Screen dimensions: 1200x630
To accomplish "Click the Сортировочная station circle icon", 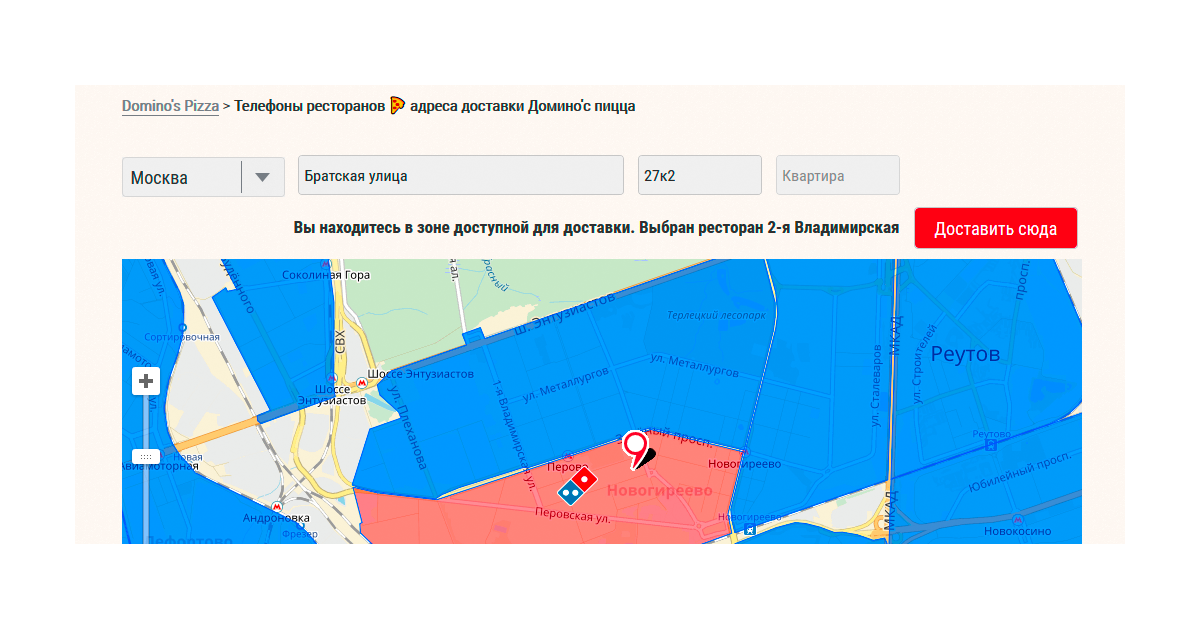I will [182, 327].
